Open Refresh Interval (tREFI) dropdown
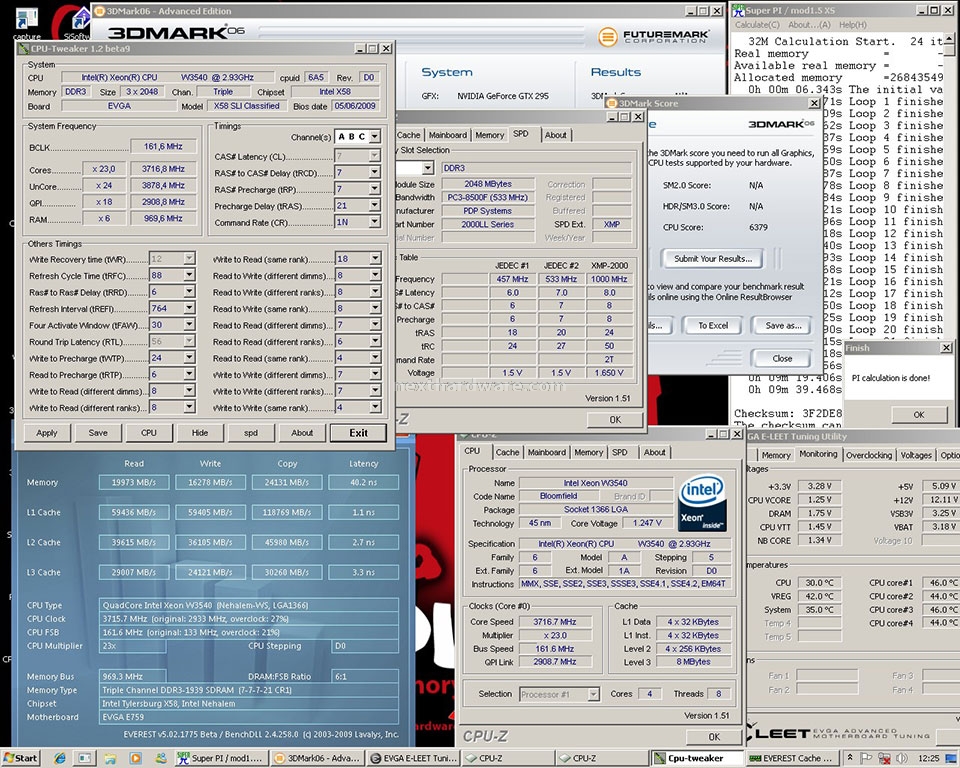 (189, 309)
